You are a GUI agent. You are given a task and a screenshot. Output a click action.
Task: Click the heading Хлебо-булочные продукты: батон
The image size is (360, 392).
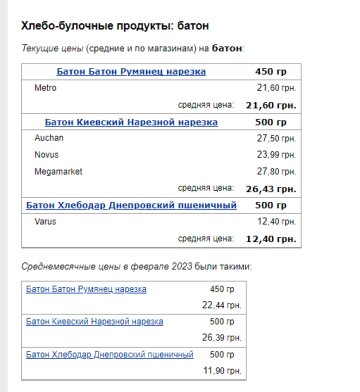pos(115,26)
